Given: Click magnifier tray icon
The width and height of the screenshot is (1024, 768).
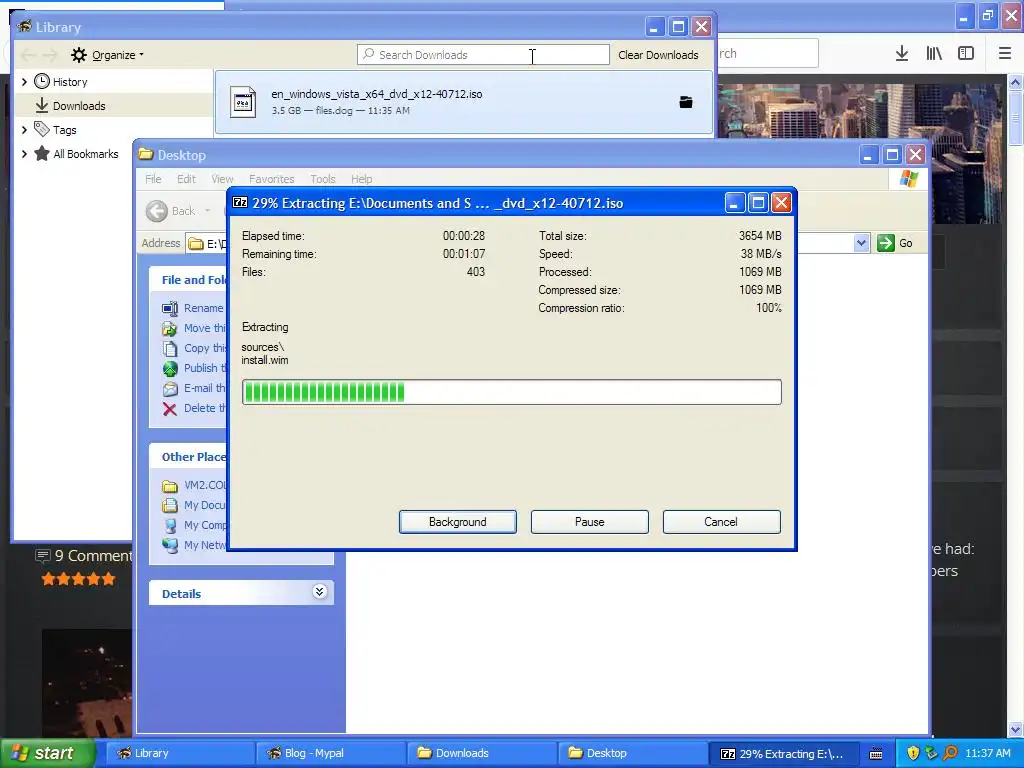Looking at the screenshot, I should point(950,753).
